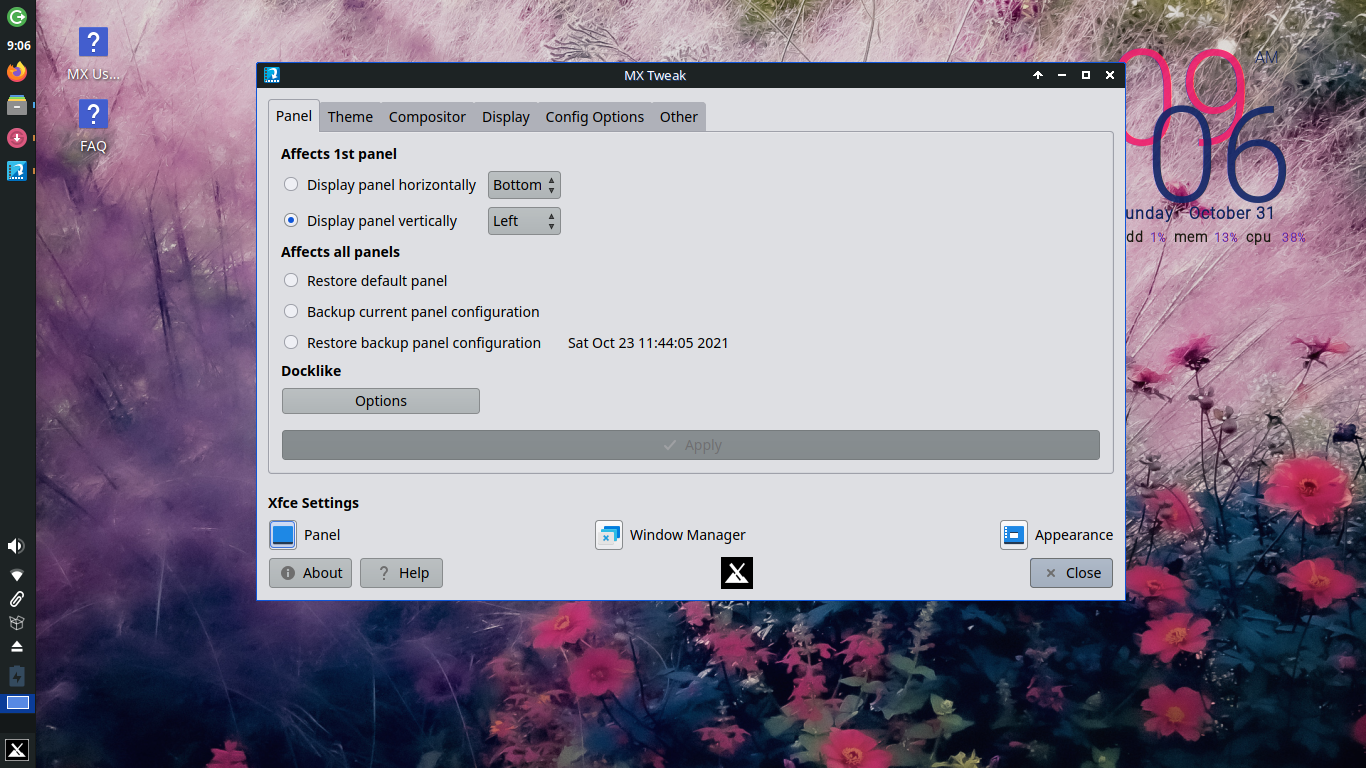The image size is (1366, 768).
Task: Open the file manager drawer icon
Action: [17, 105]
